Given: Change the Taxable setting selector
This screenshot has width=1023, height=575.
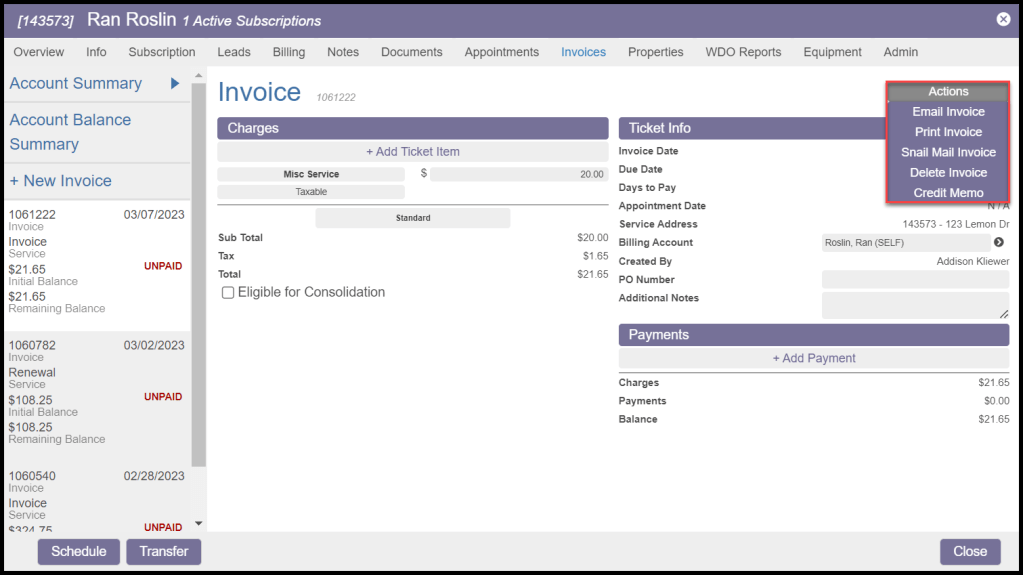Looking at the screenshot, I should tap(311, 192).
